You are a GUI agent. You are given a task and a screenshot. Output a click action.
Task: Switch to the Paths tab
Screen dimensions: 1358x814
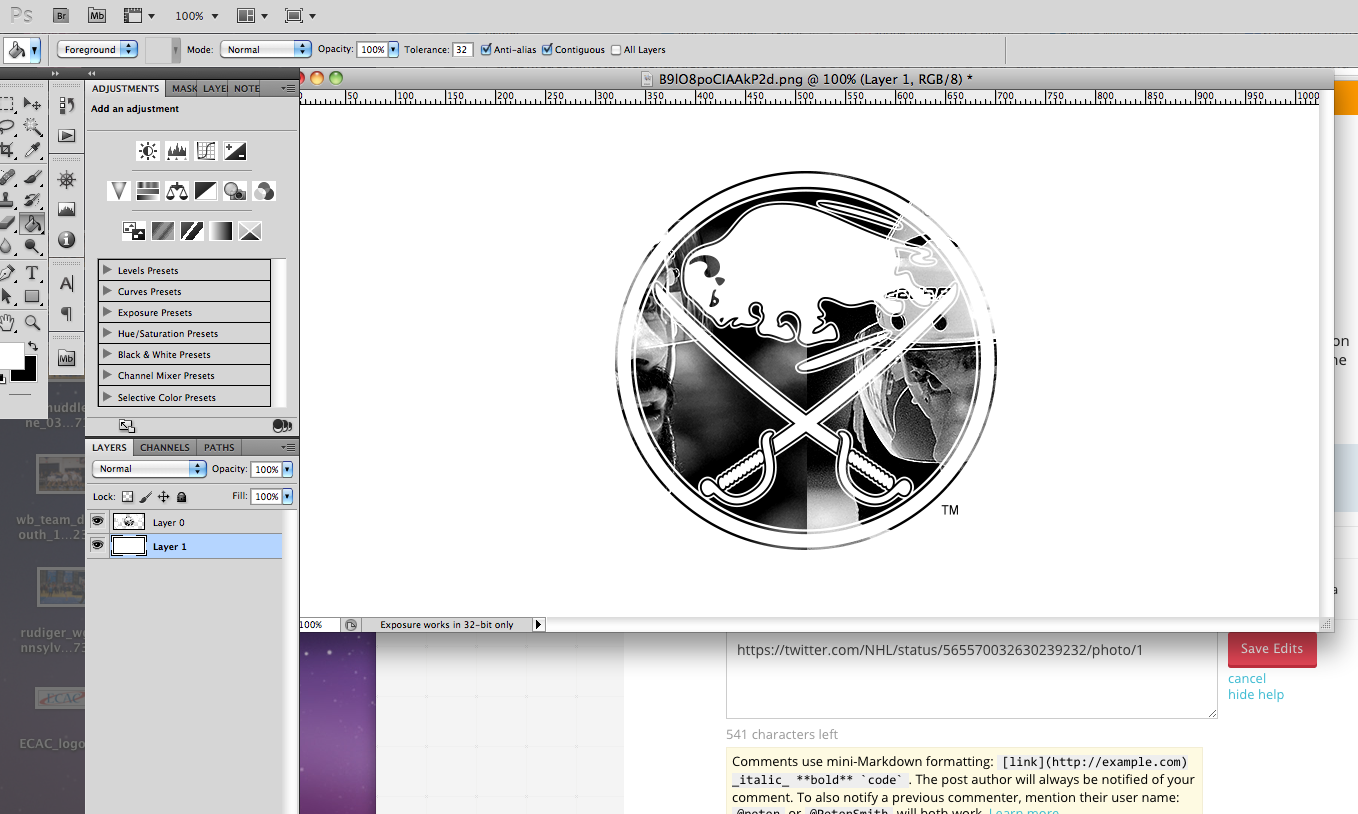pos(219,447)
